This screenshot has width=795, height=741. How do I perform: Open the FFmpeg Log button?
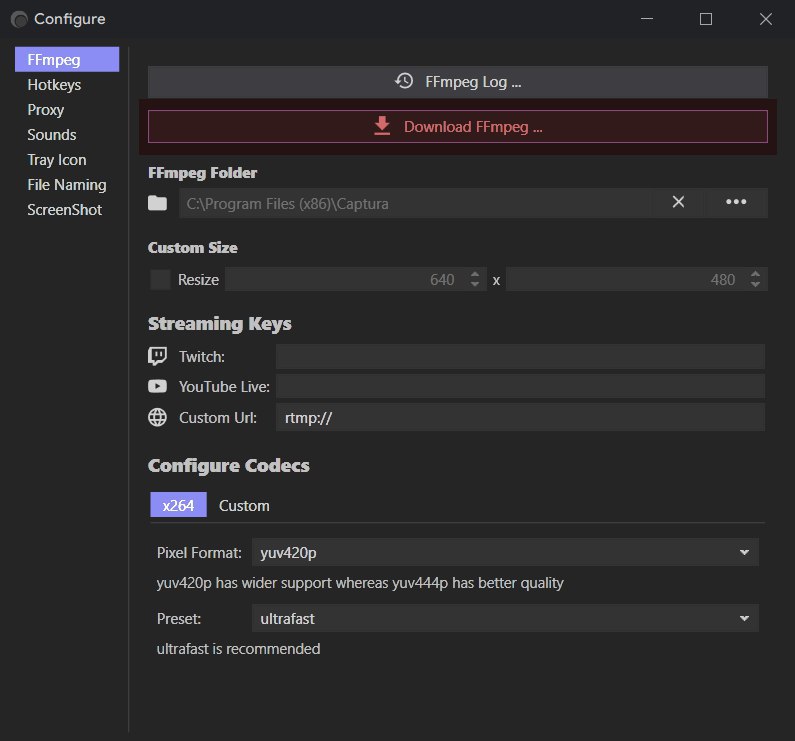pyautogui.click(x=457, y=82)
